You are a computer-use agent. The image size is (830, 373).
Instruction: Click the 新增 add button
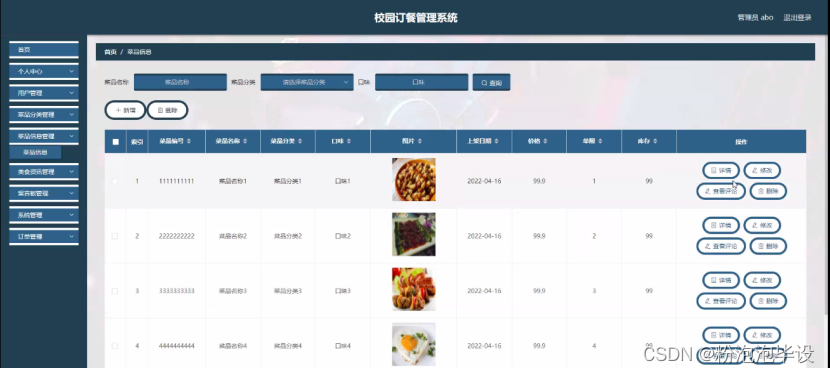tap(125, 111)
